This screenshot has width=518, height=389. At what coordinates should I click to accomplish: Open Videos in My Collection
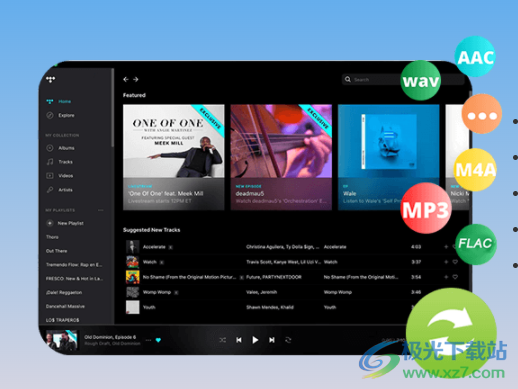pyautogui.click(x=66, y=176)
